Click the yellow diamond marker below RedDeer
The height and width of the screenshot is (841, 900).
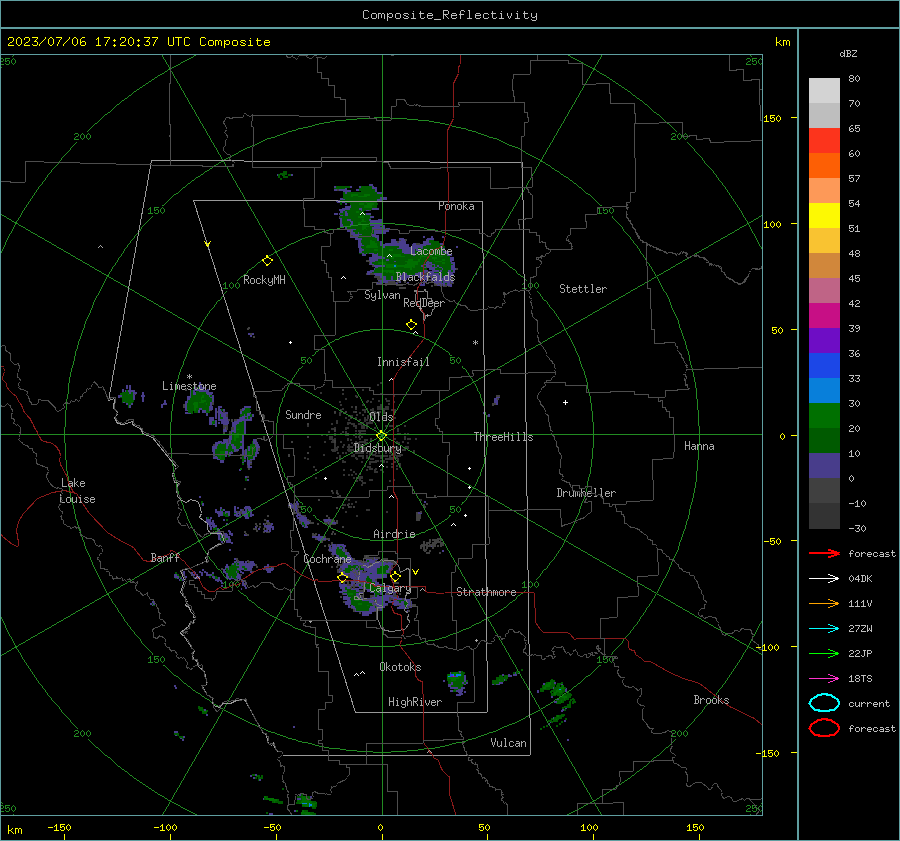(x=411, y=325)
